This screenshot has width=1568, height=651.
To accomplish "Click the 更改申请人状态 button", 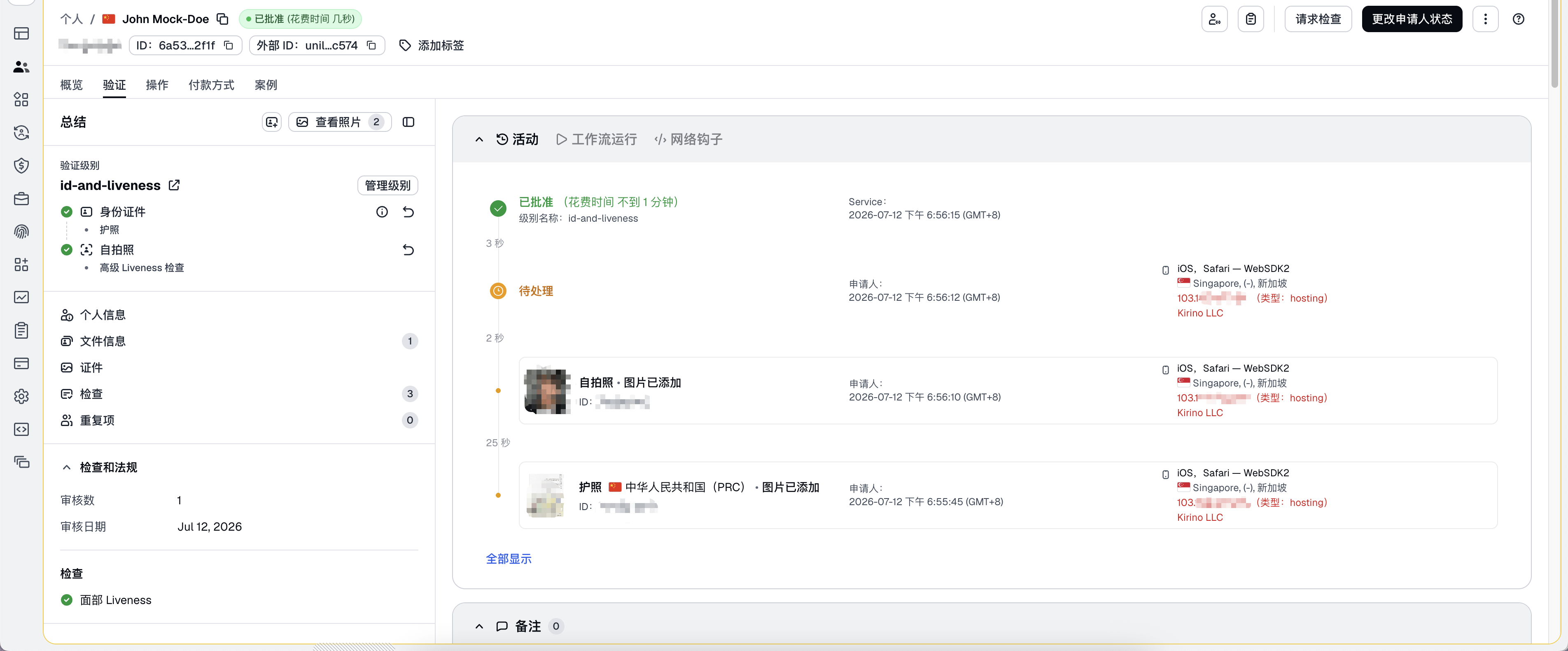I will click(1412, 19).
